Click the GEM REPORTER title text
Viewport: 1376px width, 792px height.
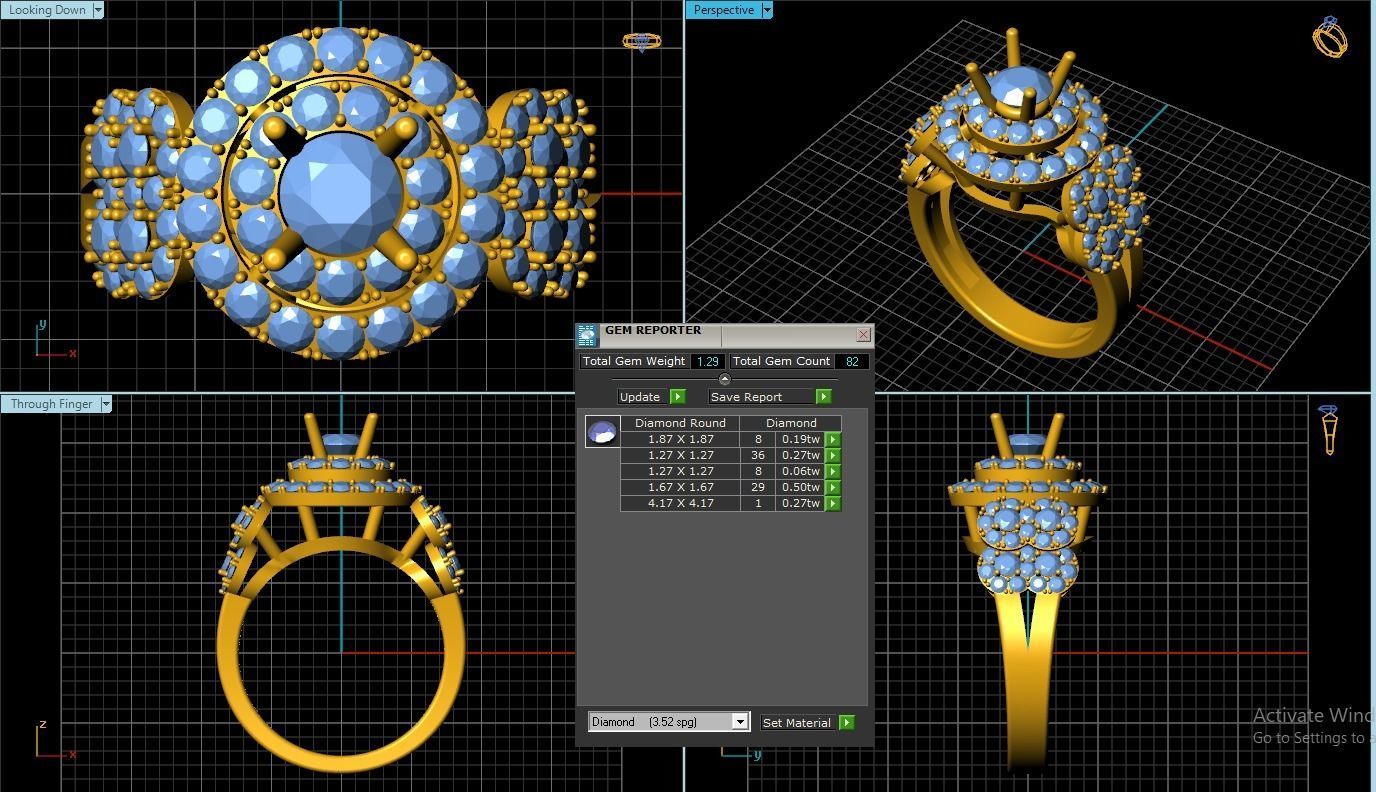(x=652, y=331)
